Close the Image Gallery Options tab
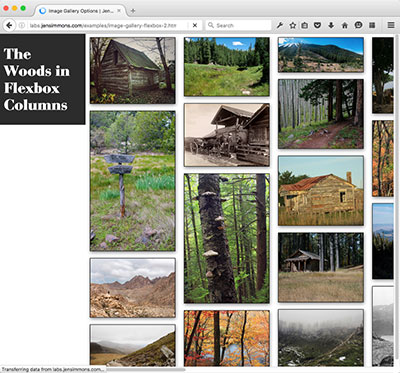 coord(119,11)
